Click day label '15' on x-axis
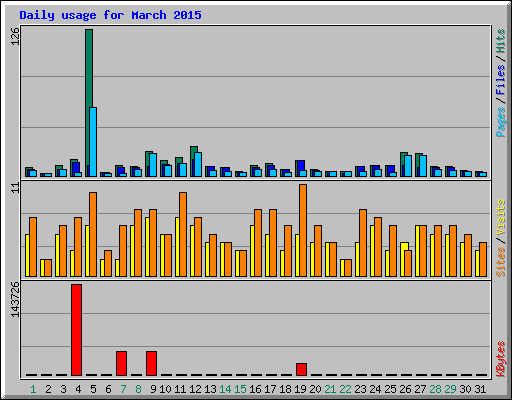 [x=240, y=389]
